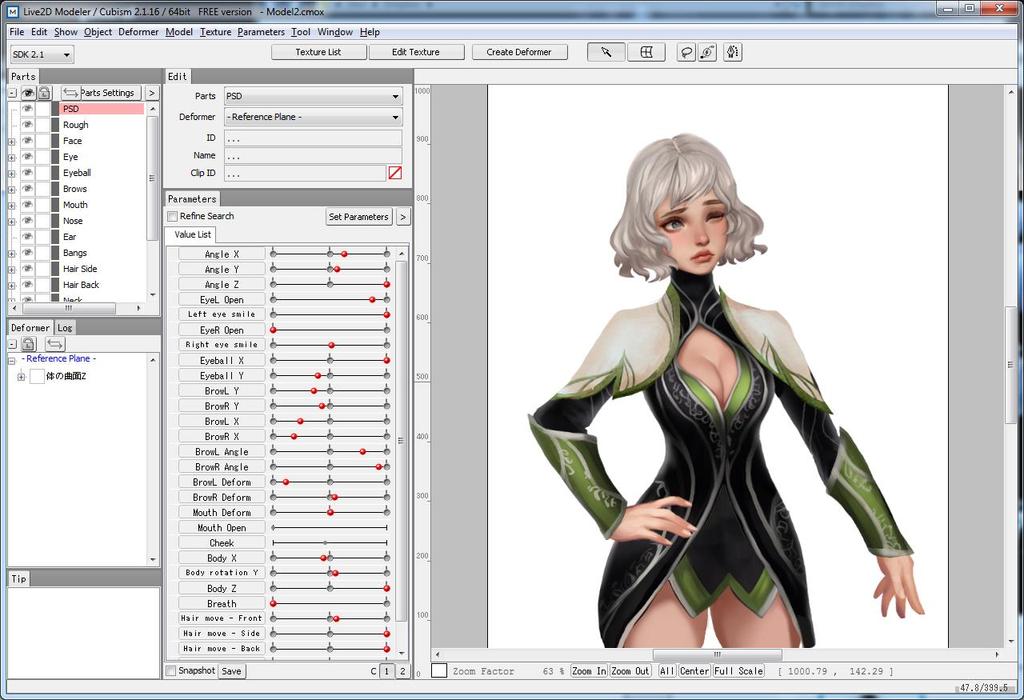Pick the pen vertex editing tool
This screenshot has width=1024, height=700.
(x=732, y=52)
